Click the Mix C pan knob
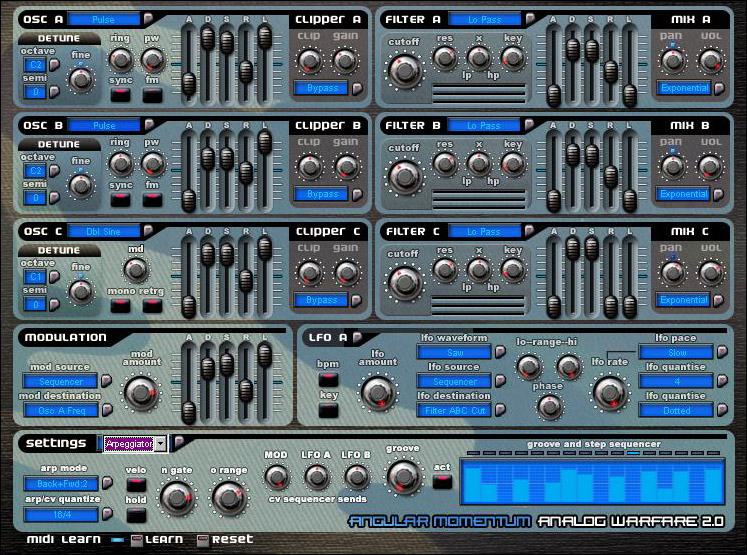747x555 pixels. coord(672,272)
